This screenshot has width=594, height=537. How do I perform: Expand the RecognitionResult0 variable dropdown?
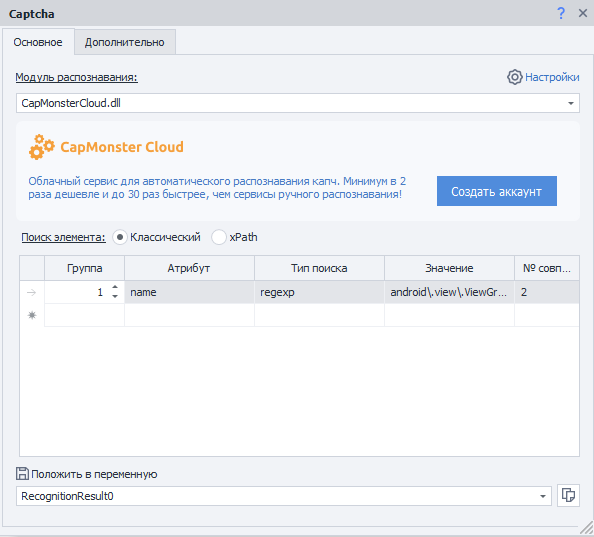(542, 496)
